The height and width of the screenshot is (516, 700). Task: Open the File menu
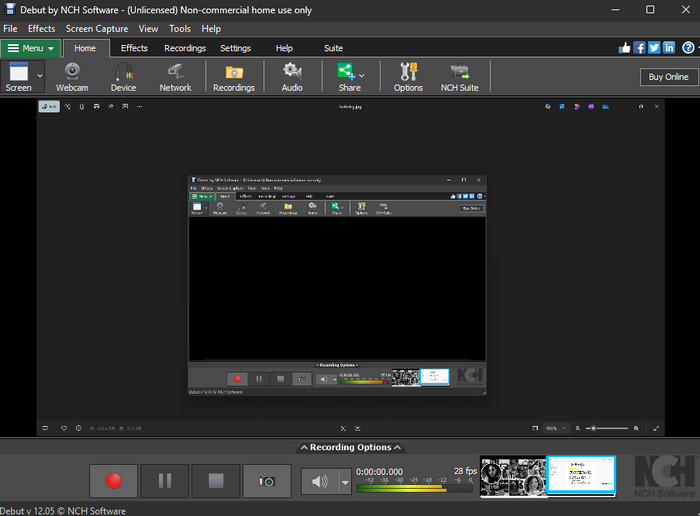pos(10,29)
